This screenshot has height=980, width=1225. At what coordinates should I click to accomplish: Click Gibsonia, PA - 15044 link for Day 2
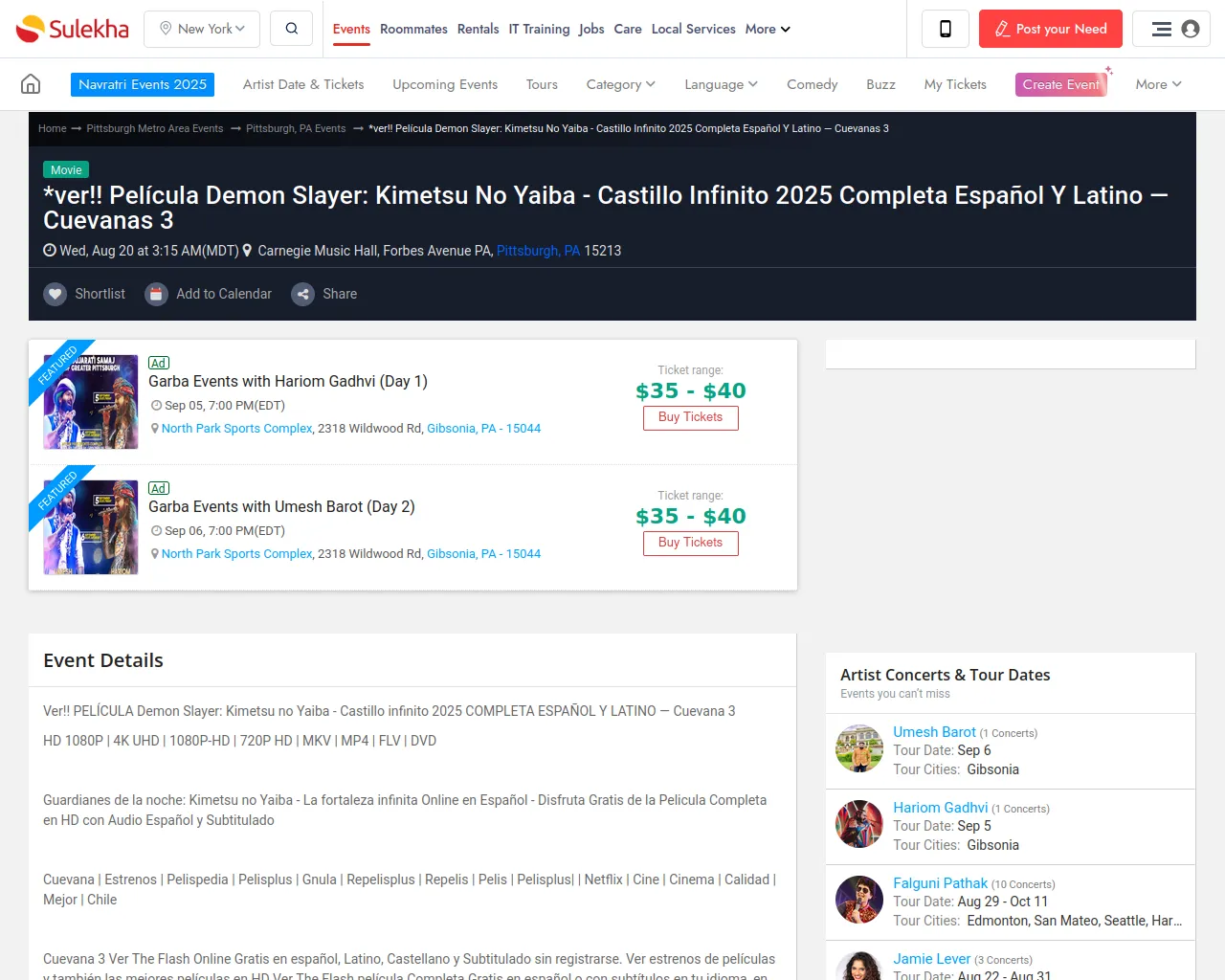(x=484, y=554)
